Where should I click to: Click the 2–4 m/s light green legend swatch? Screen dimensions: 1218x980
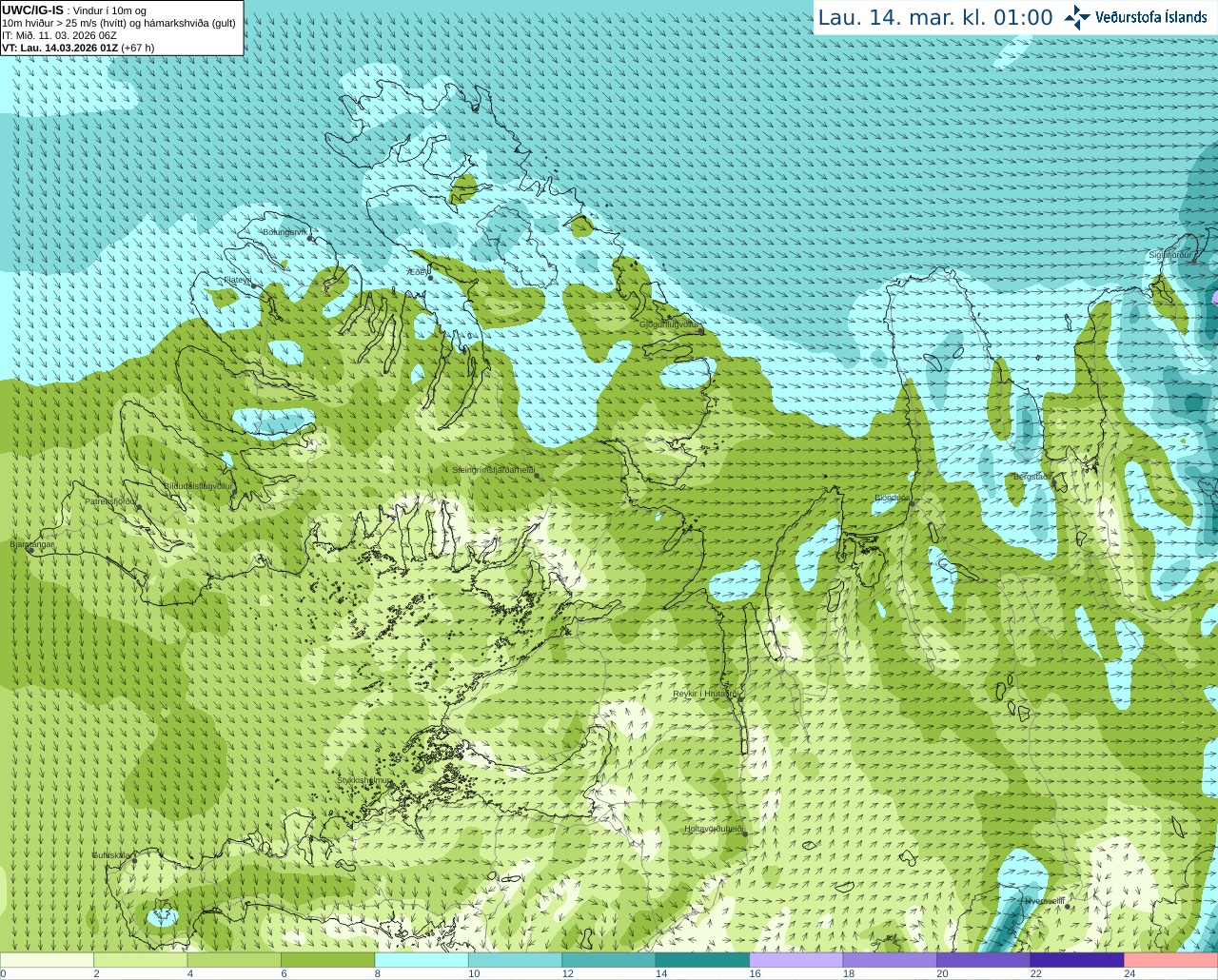140,960
